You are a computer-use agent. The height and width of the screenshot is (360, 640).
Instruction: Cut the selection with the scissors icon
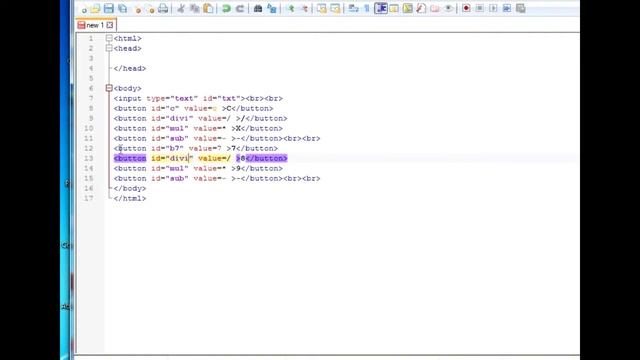(x=181, y=8)
